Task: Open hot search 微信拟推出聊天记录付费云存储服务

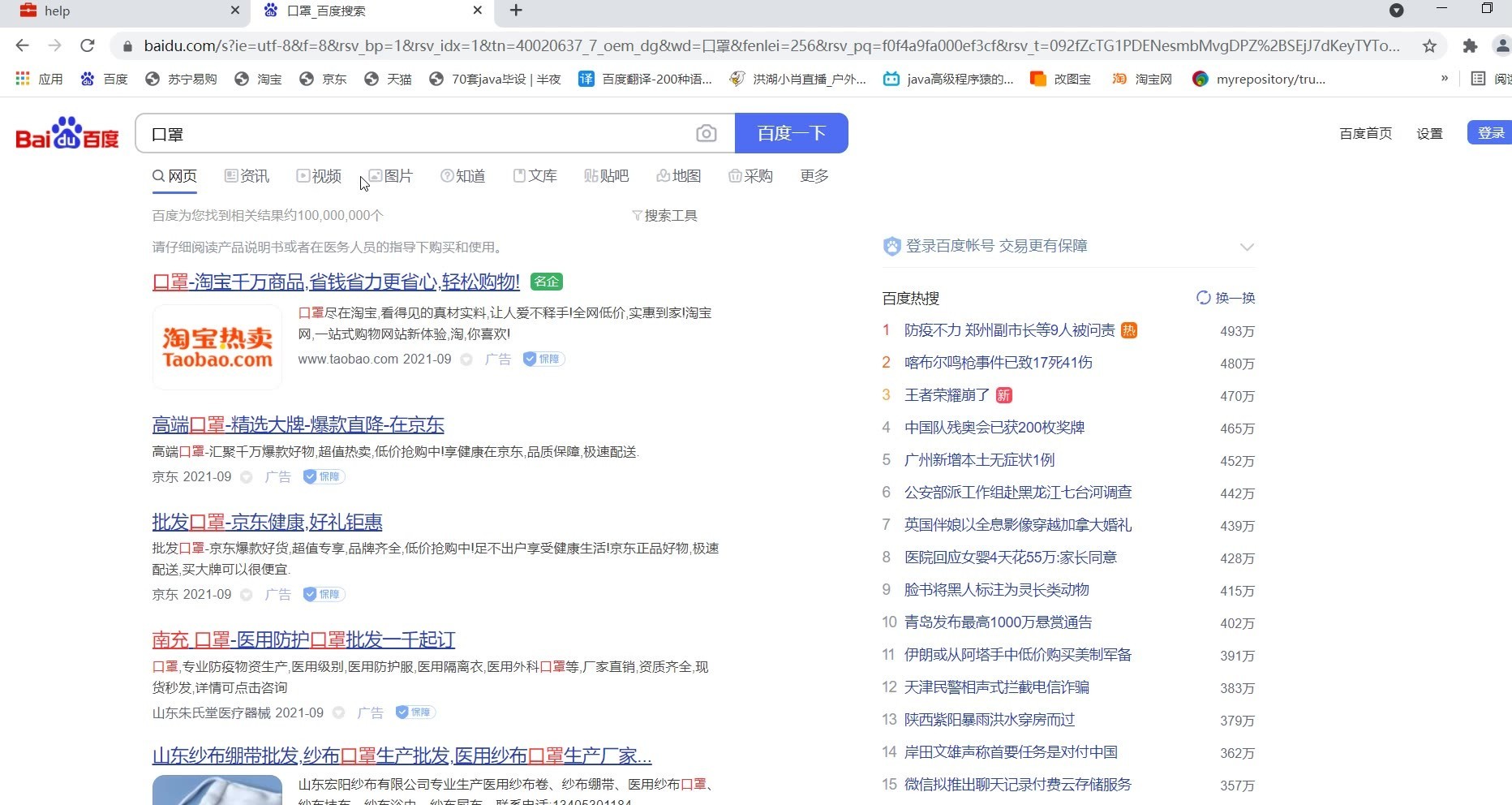Action: tap(1018, 785)
